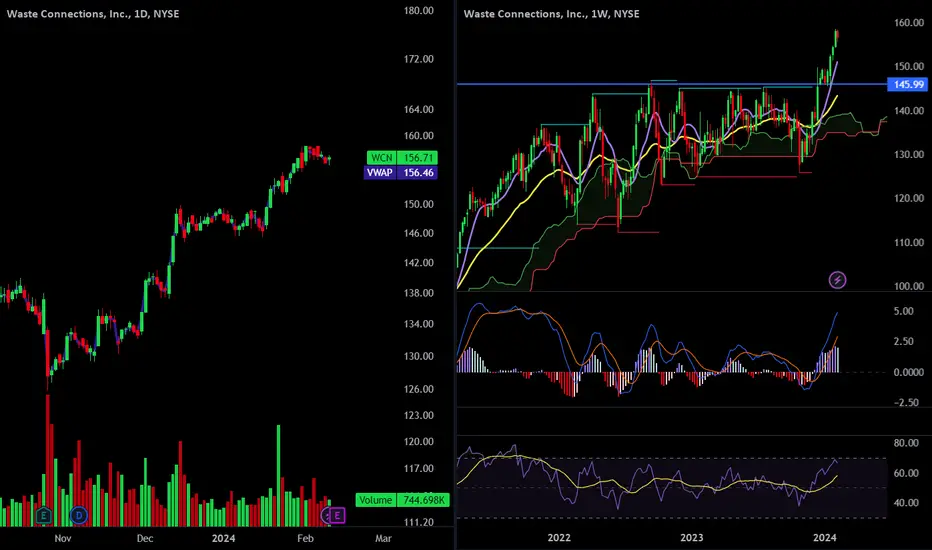Screen dimensions: 932x550
Task: Click the Feb label on the time axis
Action: 305,538
